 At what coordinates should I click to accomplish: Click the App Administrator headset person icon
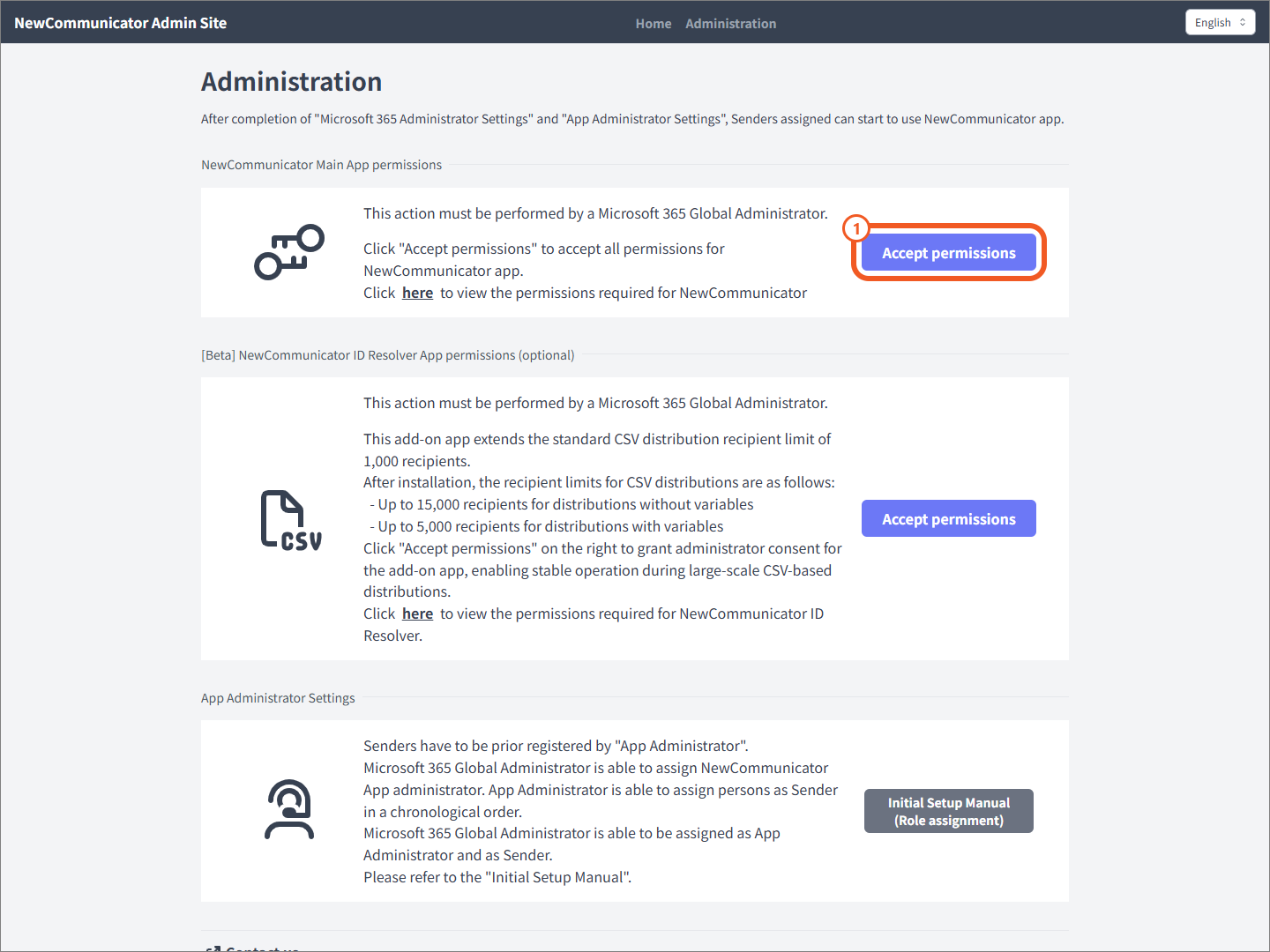pyautogui.click(x=289, y=809)
